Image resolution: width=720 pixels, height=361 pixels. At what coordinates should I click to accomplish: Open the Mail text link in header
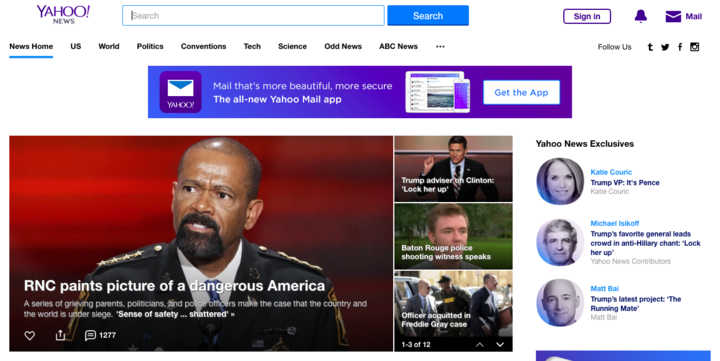693,17
